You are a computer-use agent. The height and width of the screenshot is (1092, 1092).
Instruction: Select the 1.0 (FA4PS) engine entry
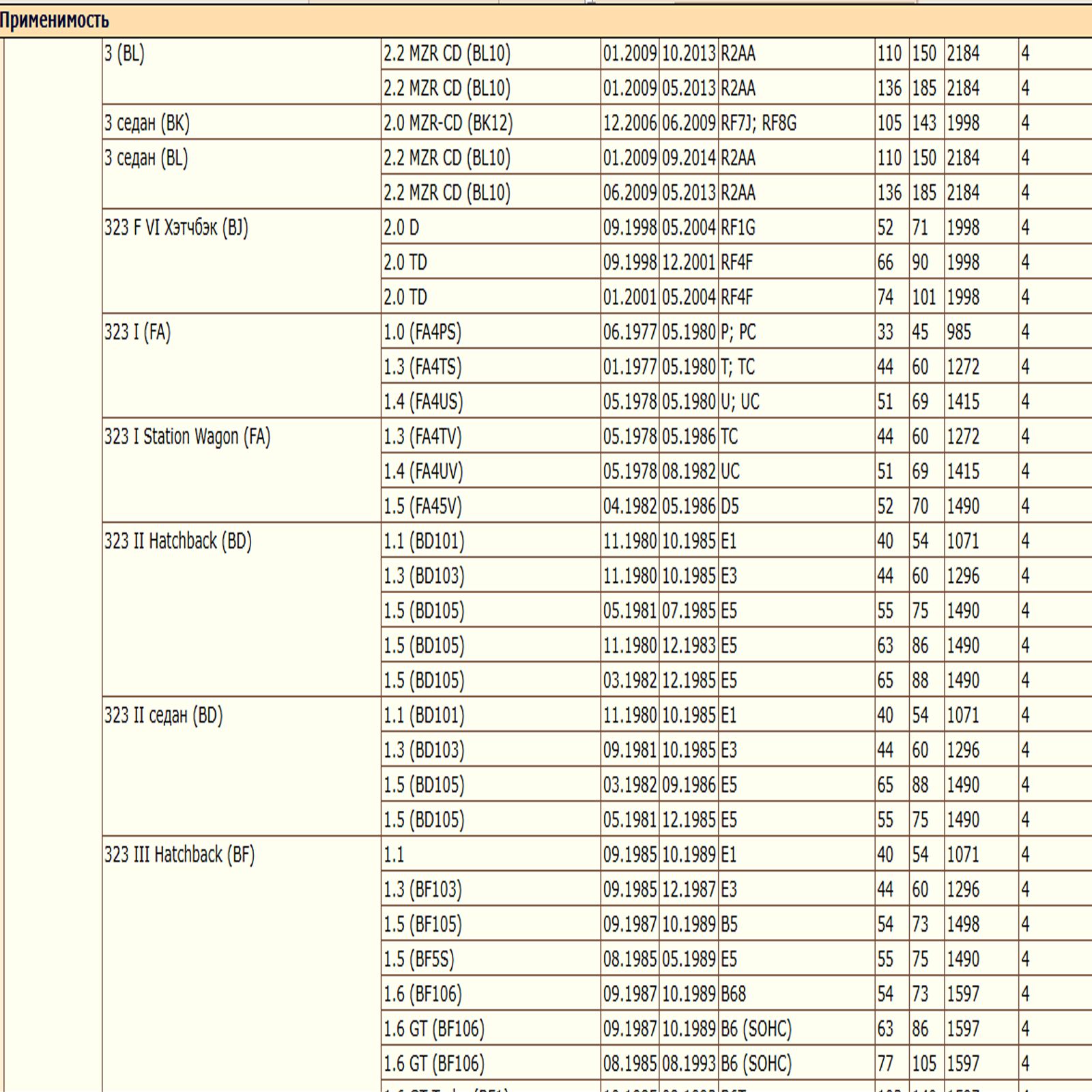422,332
